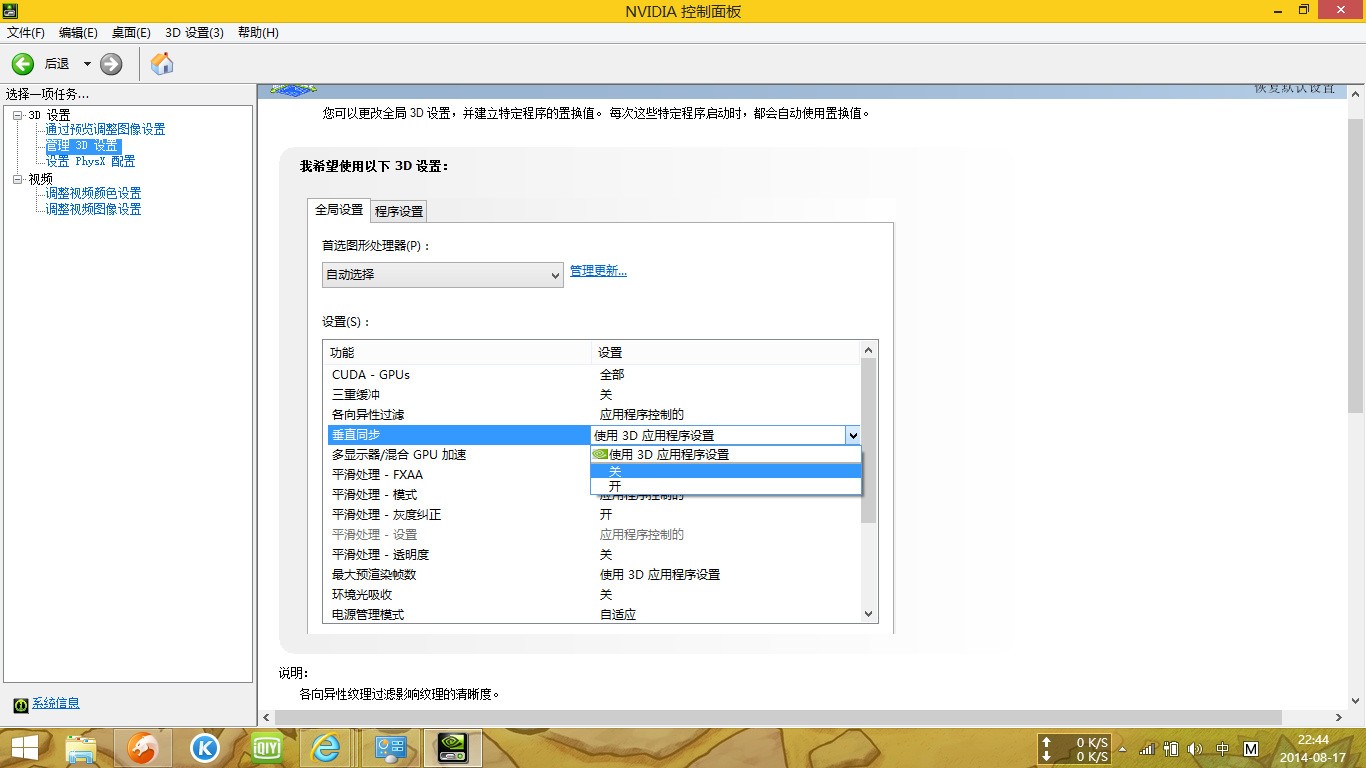Click the main panel down scroll arrow

[x=1356, y=700]
